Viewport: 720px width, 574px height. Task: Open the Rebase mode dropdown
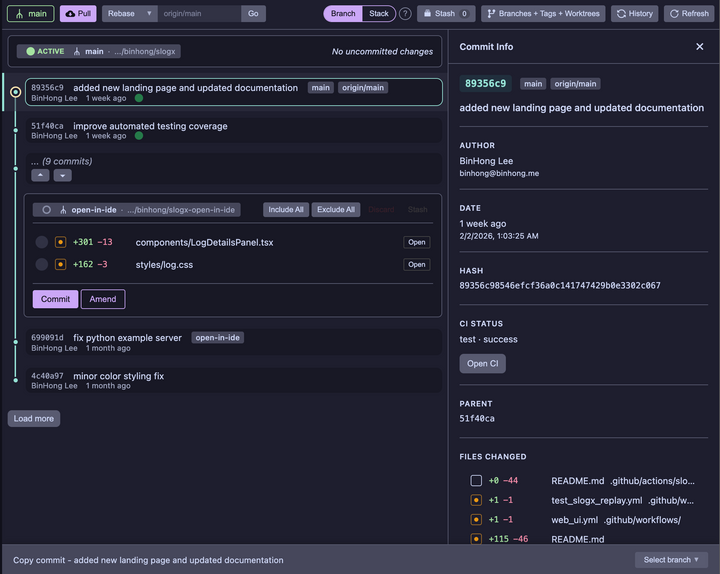129,14
